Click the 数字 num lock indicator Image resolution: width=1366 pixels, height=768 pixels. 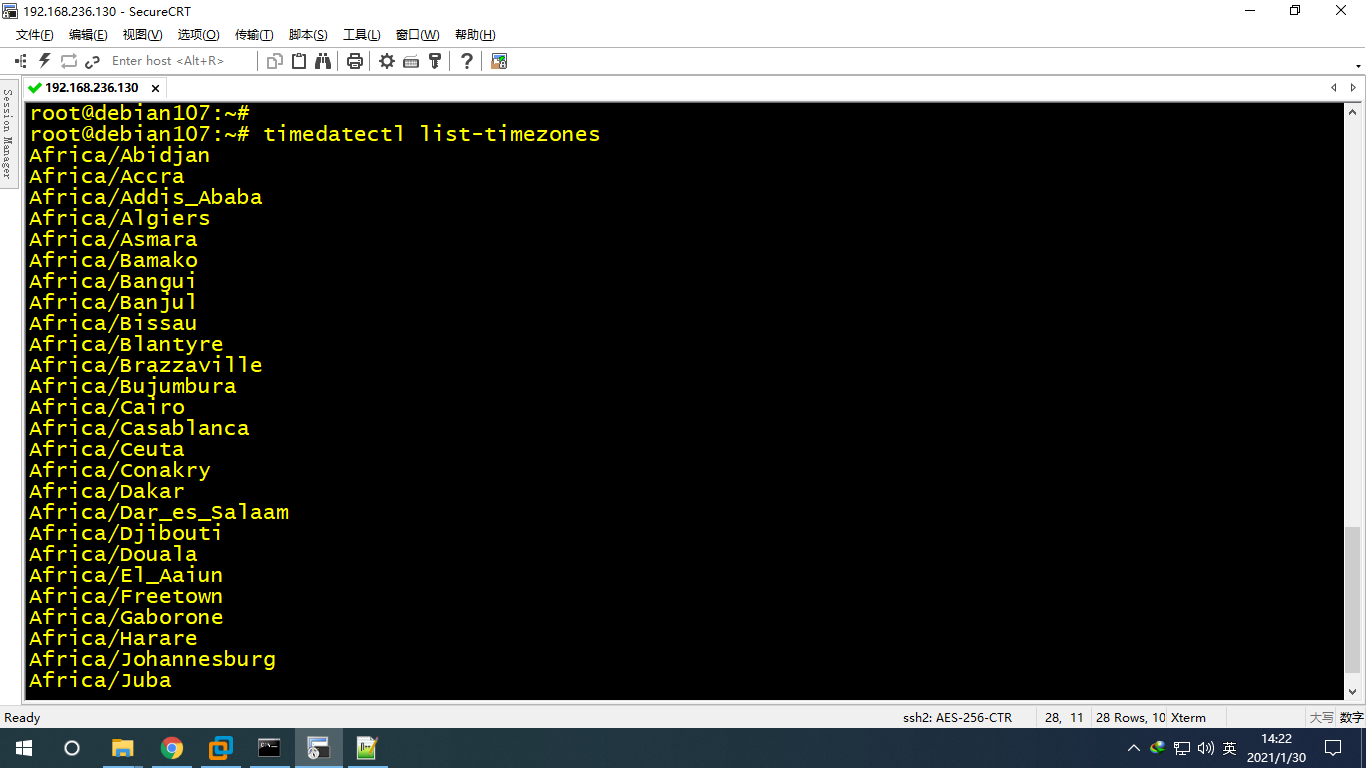[1352, 717]
